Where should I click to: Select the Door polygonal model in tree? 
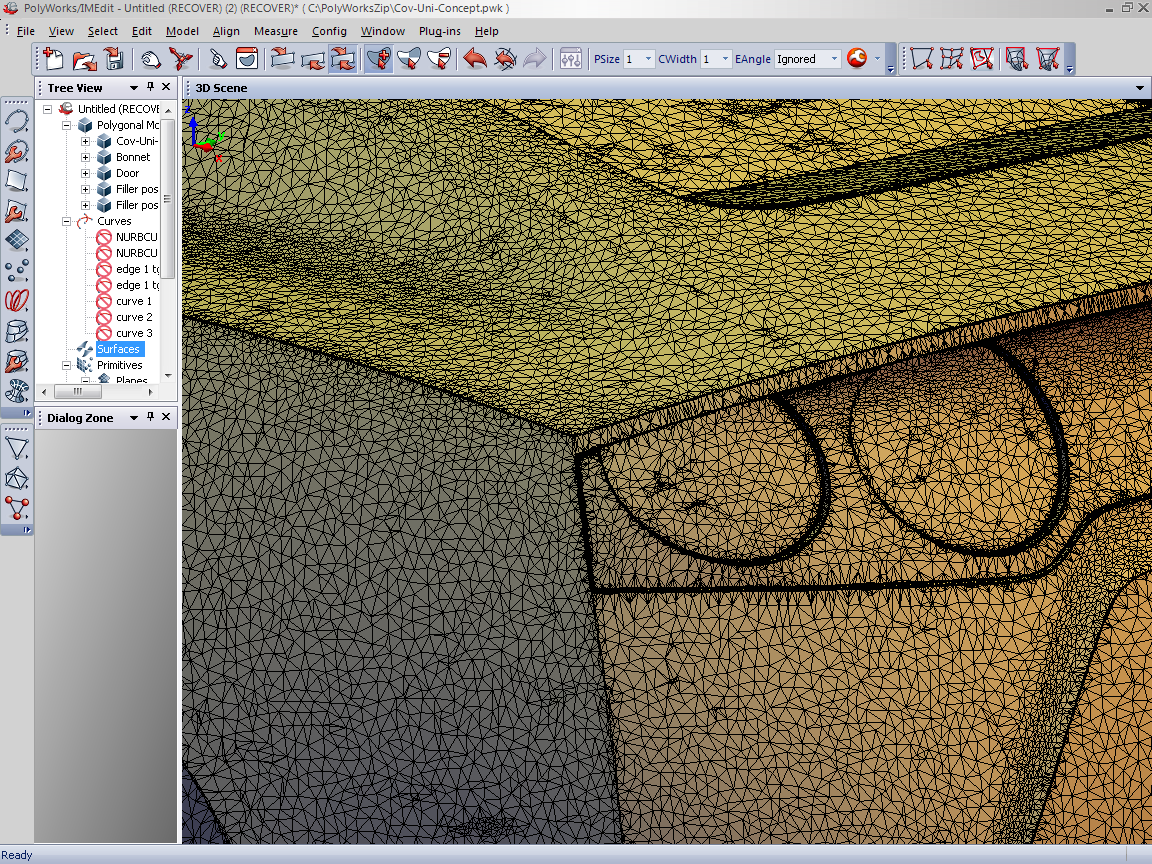coord(127,173)
